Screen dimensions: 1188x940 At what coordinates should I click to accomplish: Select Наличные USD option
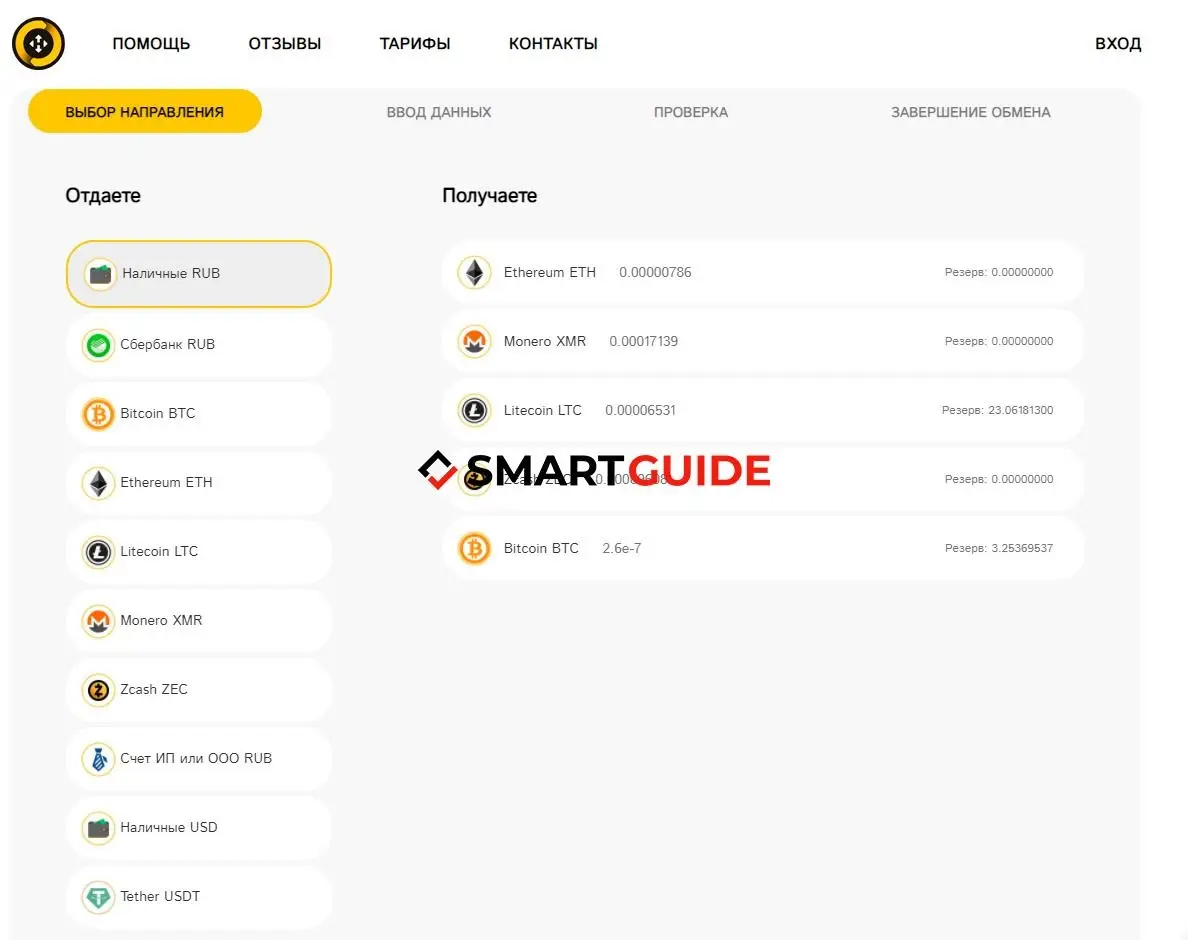pos(198,828)
